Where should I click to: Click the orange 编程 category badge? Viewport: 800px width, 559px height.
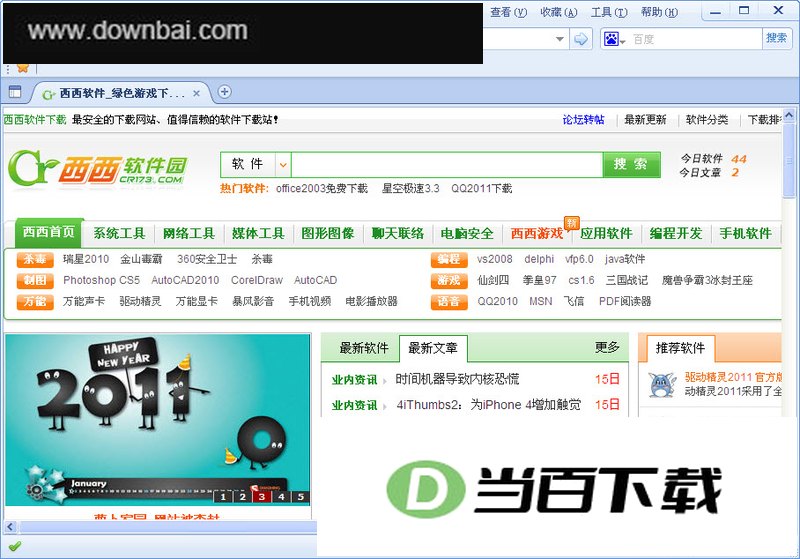tap(449, 259)
